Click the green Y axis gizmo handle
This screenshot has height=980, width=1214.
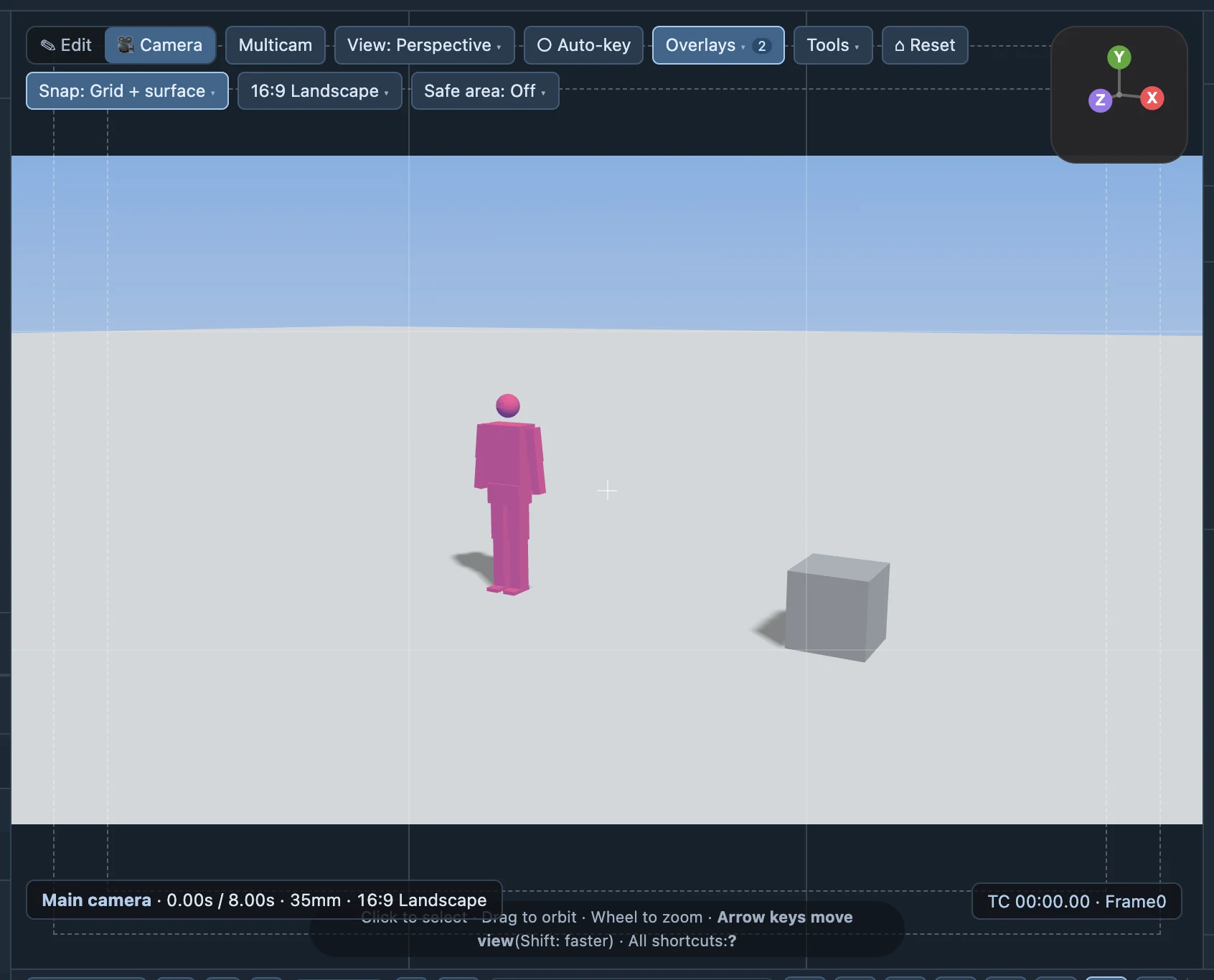point(1119,57)
